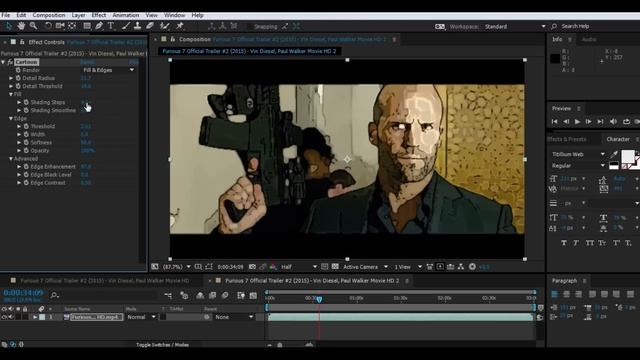Collapse the Fill group

11,94
